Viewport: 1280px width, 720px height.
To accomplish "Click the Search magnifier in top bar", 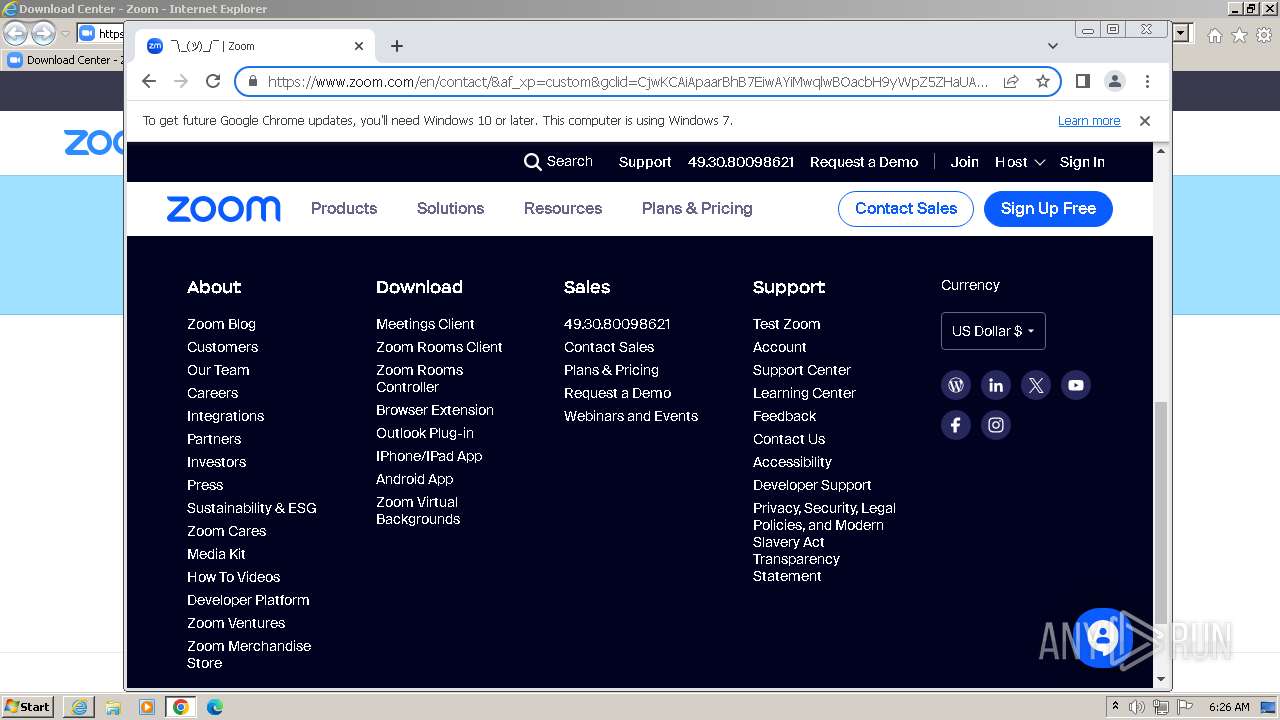I will click(533, 162).
